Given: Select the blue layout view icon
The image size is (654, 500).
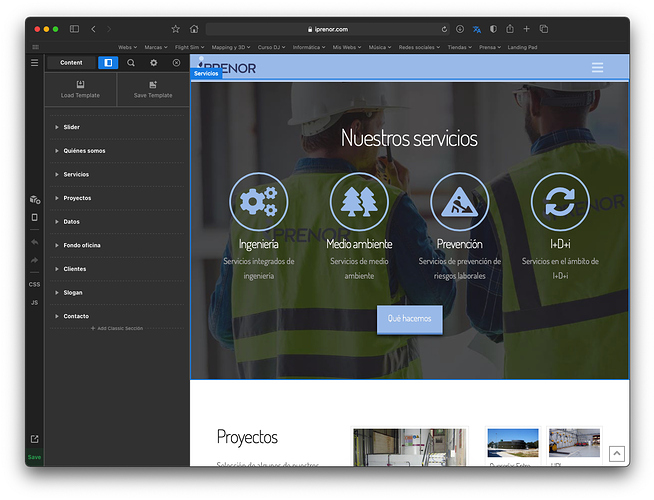Looking at the screenshot, I should point(108,63).
